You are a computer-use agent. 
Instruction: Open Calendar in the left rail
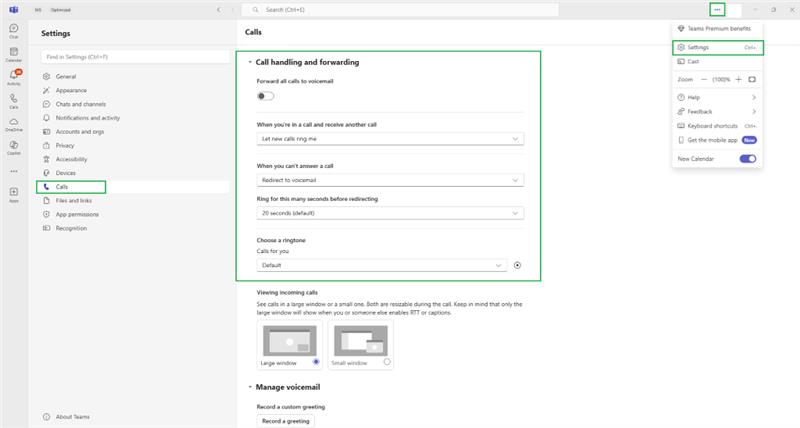pyautogui.click(x=14, y=54)
